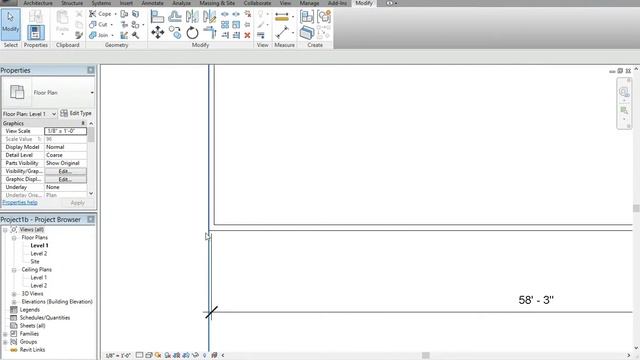Click Zoom tool on navigation bar
640x360 pixels.
click(x=624, y=110)
